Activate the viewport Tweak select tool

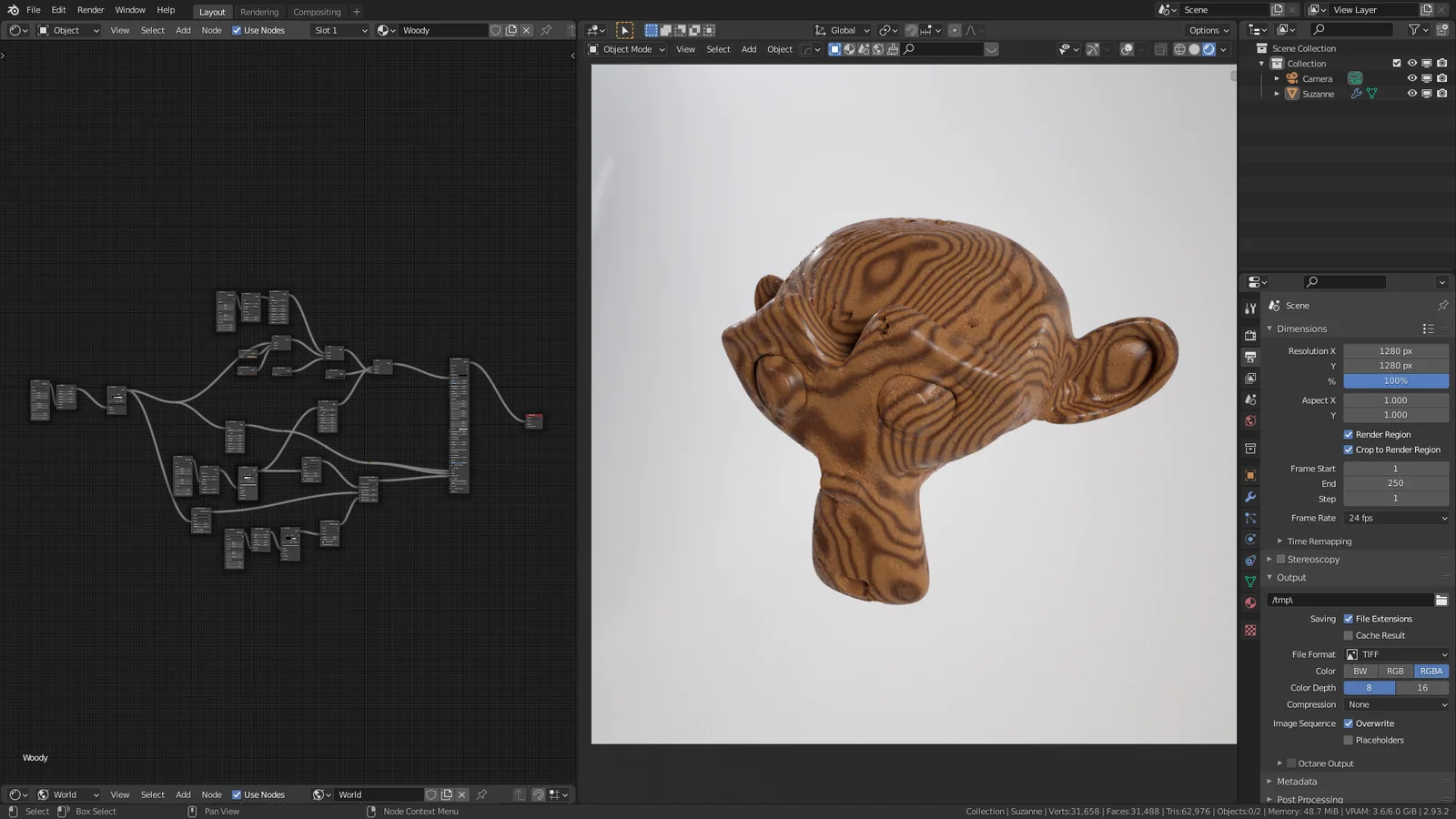tap(623, 30)
